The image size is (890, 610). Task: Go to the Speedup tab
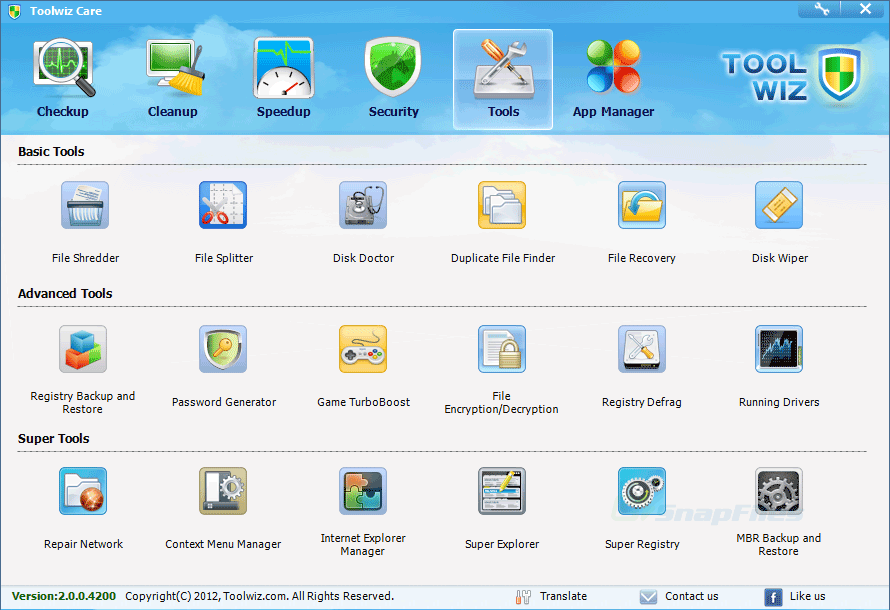click(283, 79)
